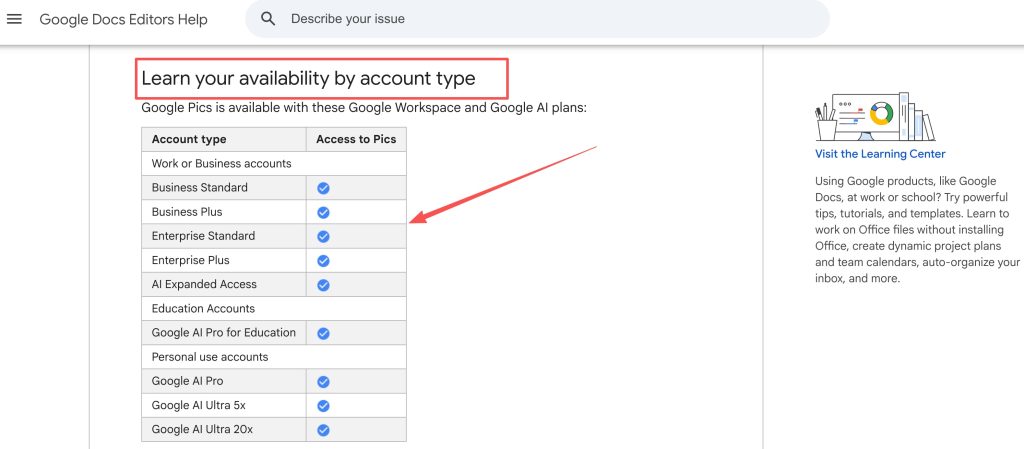Select the Access to Pics column header
1024x449 pixels.
[356, 139]
